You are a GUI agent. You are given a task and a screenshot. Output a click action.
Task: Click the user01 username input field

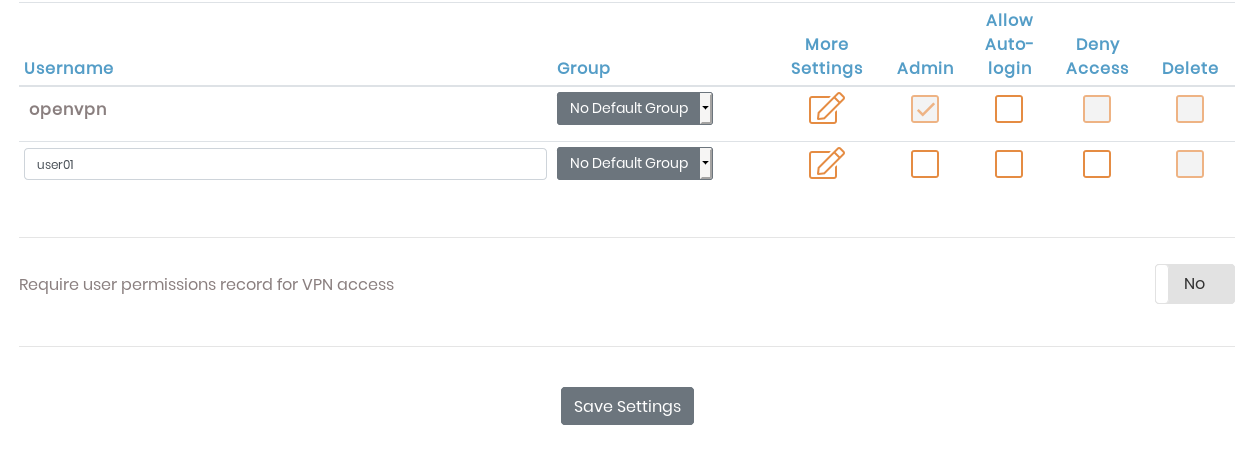coord(285,164)
